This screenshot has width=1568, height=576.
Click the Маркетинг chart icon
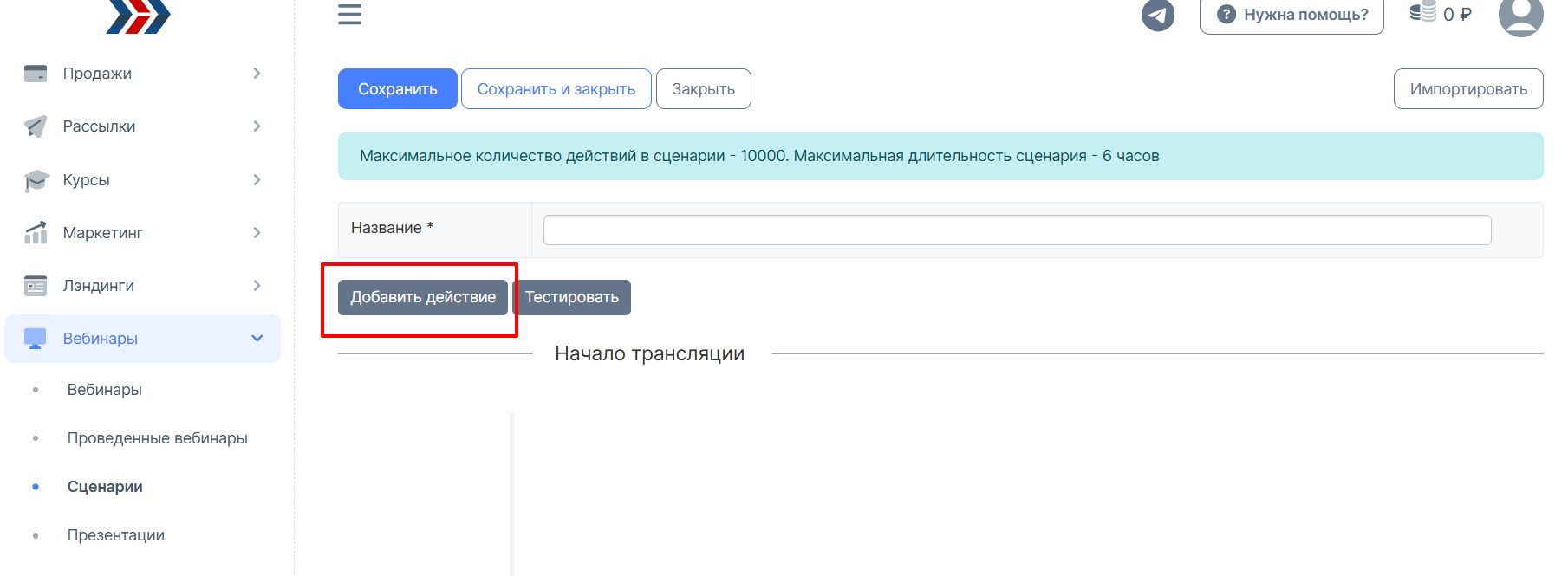[x=36, y=233]
